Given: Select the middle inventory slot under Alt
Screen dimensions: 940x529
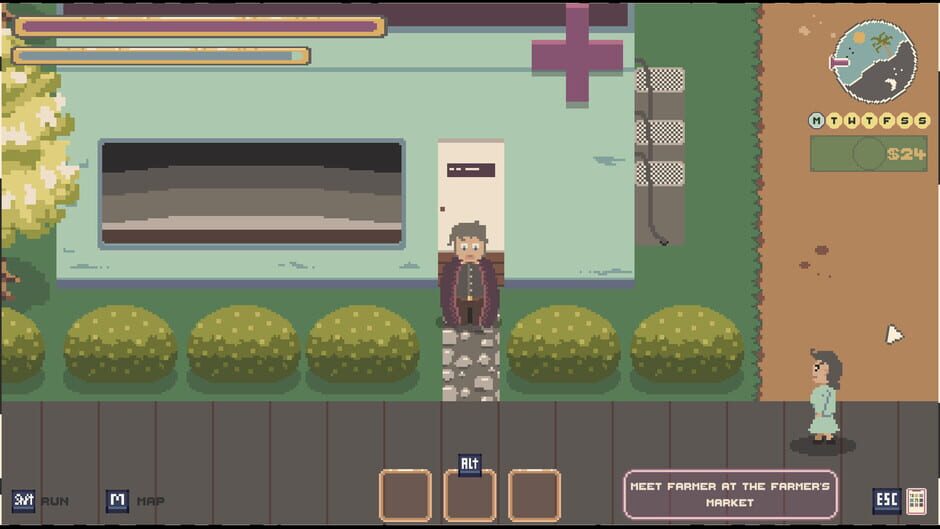Looking at the screenshot, I should (x=469, y=497).
